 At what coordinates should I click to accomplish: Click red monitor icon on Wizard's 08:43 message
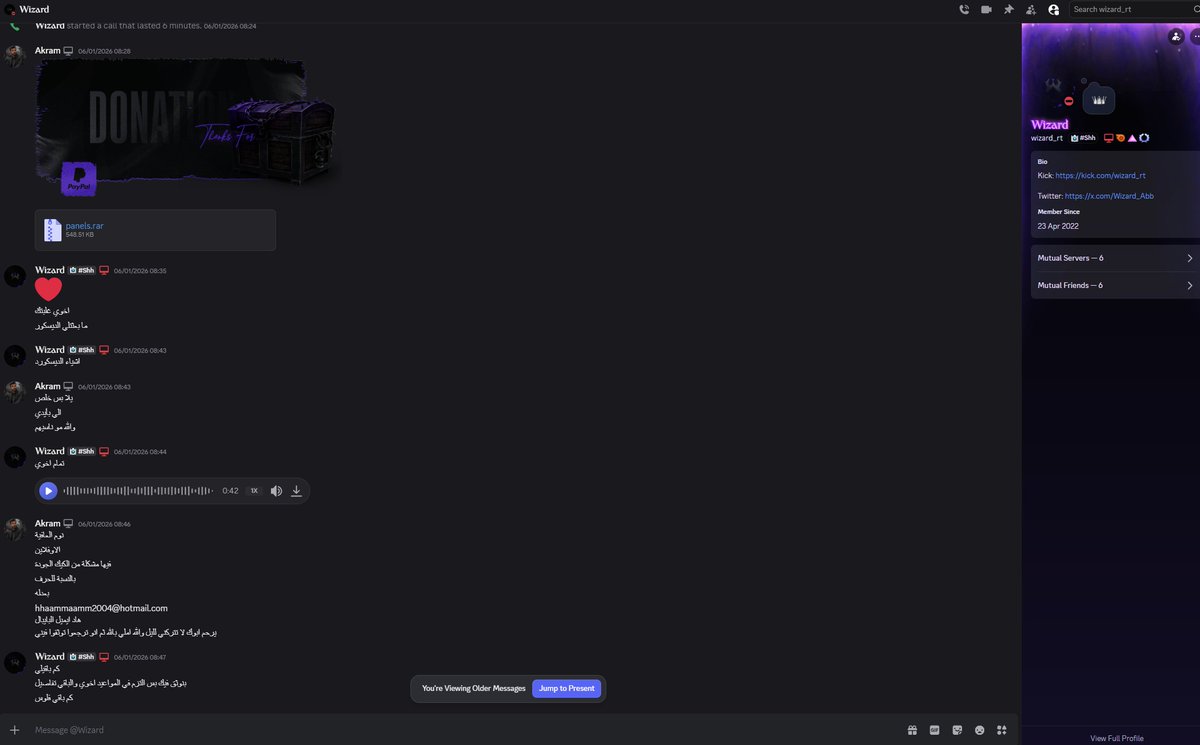pyautogui.click(x=104, y=350)
